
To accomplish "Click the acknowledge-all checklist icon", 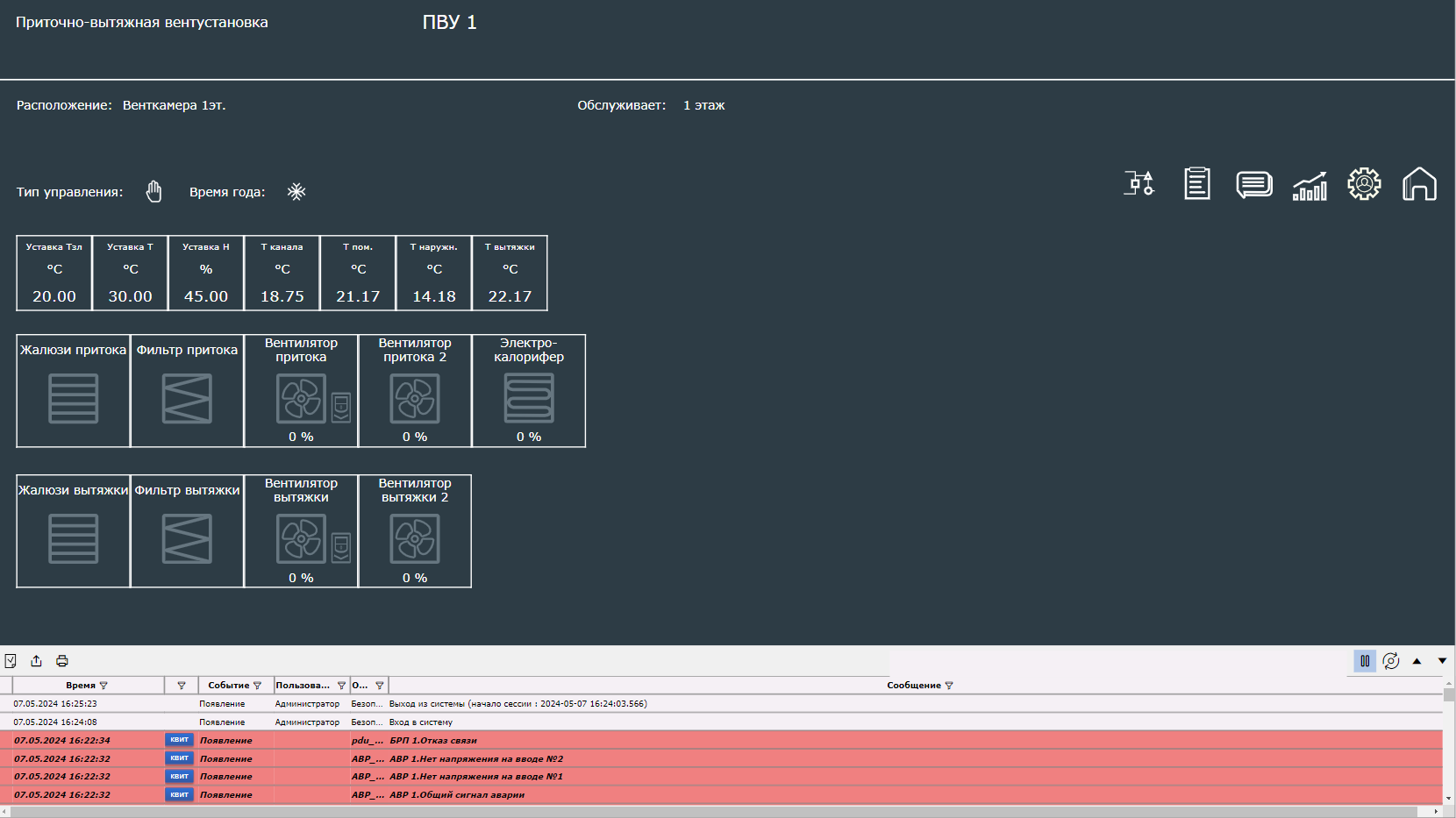I will coord(11,661).
